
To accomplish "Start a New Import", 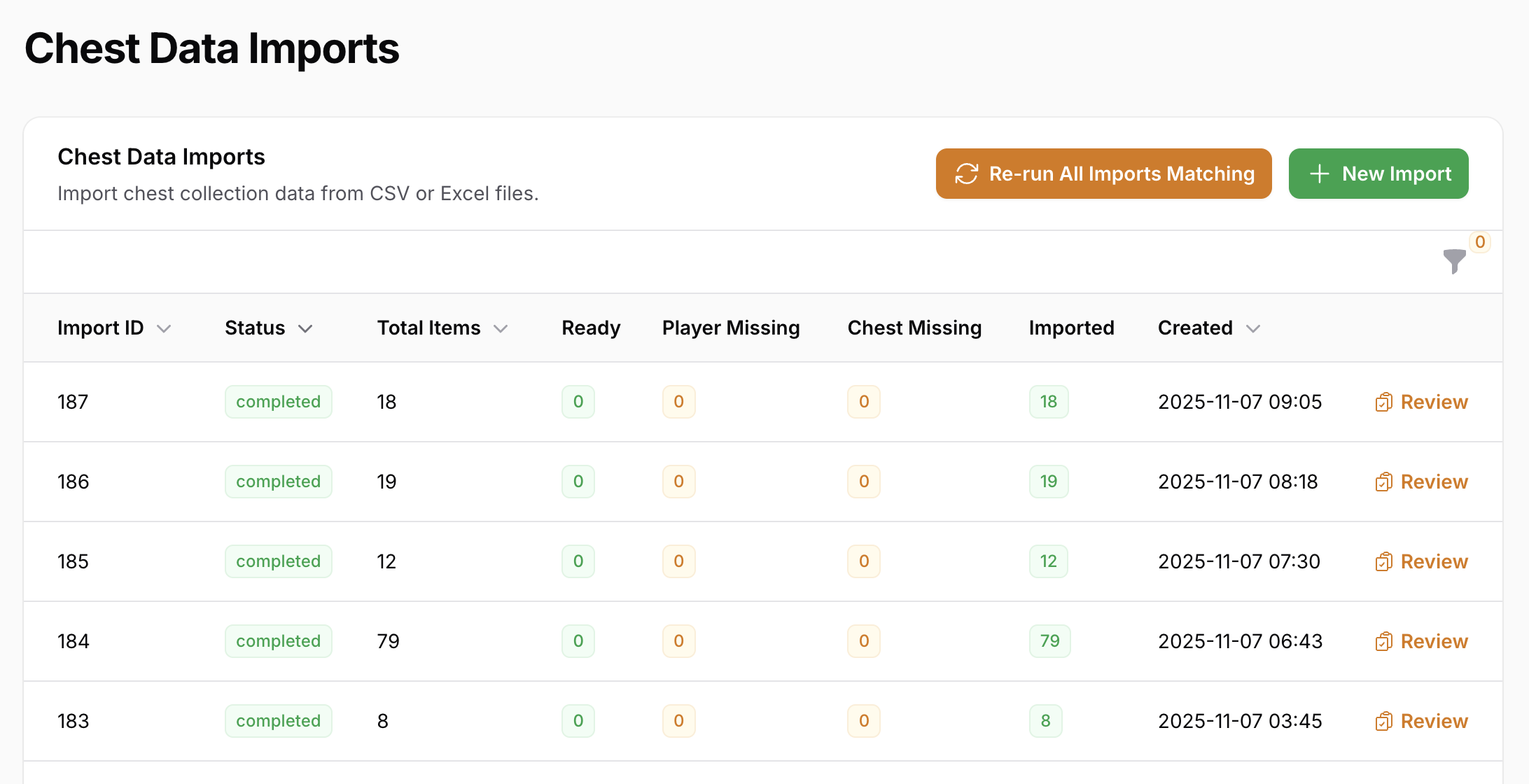I will (1378, 174).
